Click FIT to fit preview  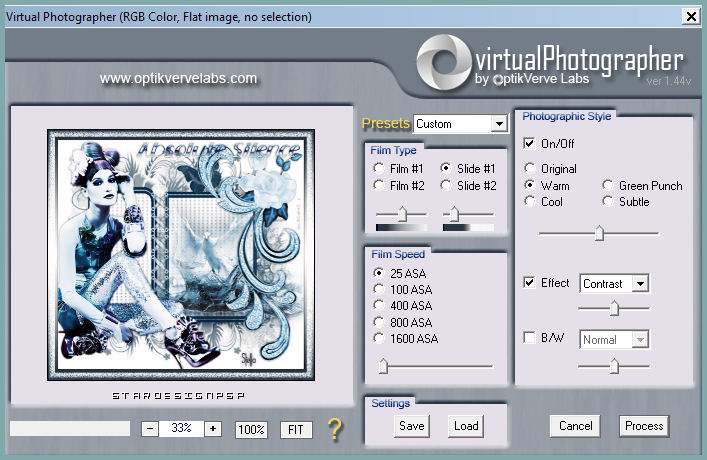coord(296,429)
